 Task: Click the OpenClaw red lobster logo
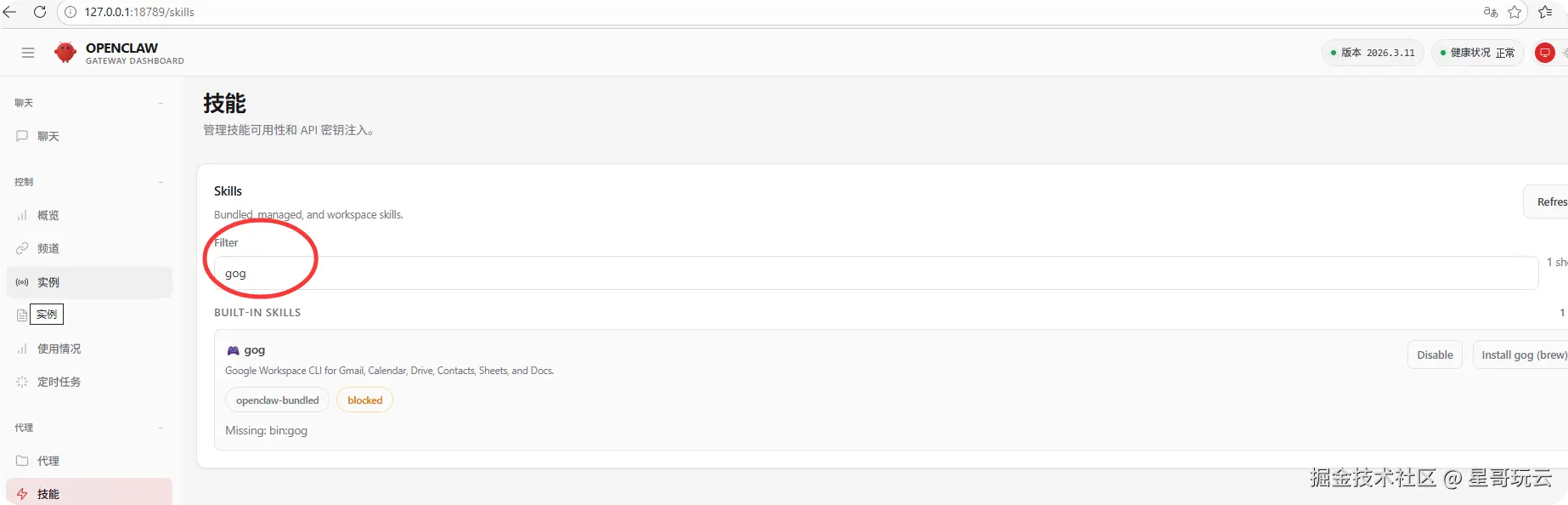coord(65,53)
